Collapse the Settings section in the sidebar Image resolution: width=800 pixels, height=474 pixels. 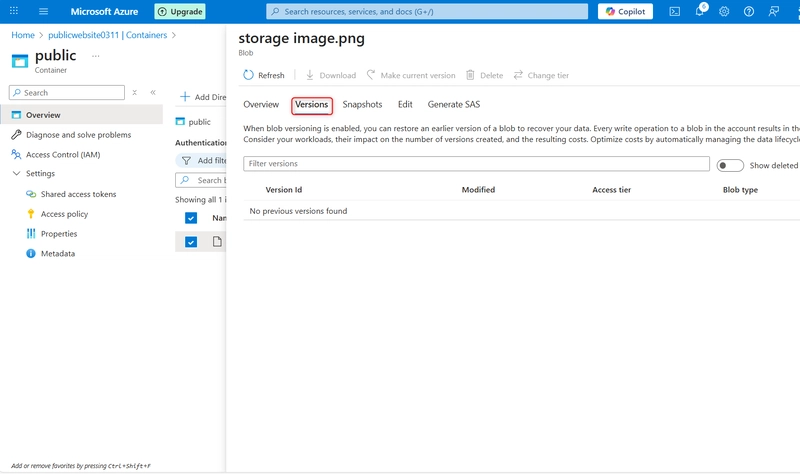[16, 173]
